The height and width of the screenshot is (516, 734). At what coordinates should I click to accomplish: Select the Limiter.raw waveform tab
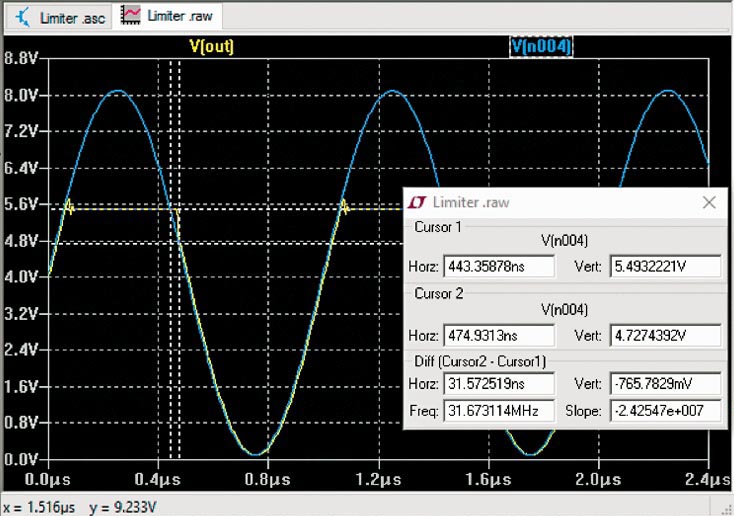pos(180,16)
